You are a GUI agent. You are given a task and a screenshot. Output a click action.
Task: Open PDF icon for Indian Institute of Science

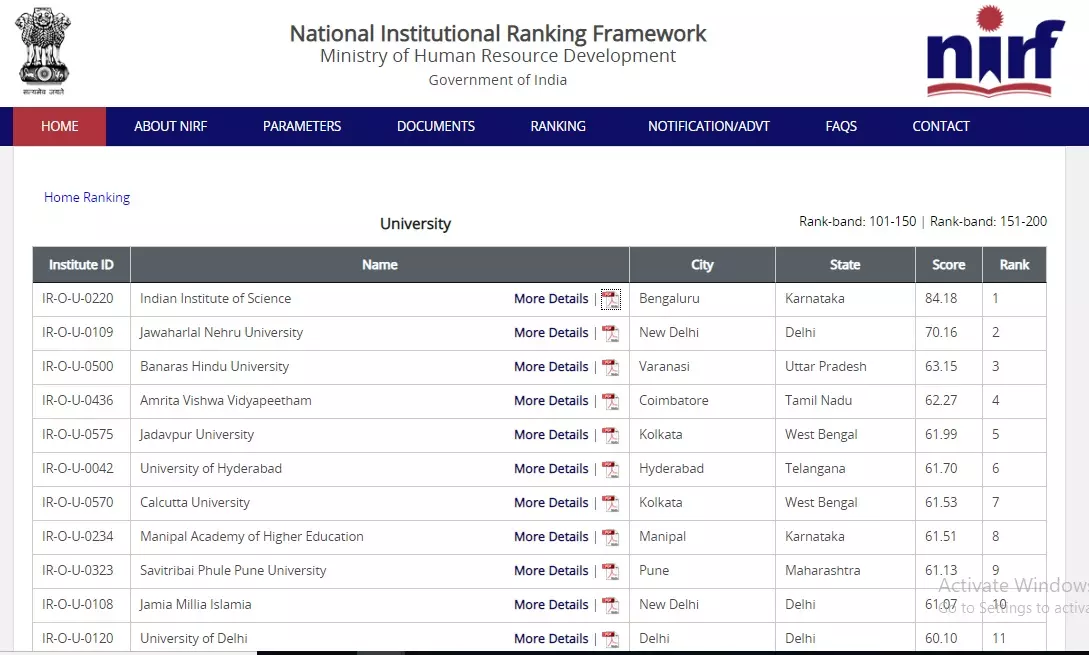(610, 299)
